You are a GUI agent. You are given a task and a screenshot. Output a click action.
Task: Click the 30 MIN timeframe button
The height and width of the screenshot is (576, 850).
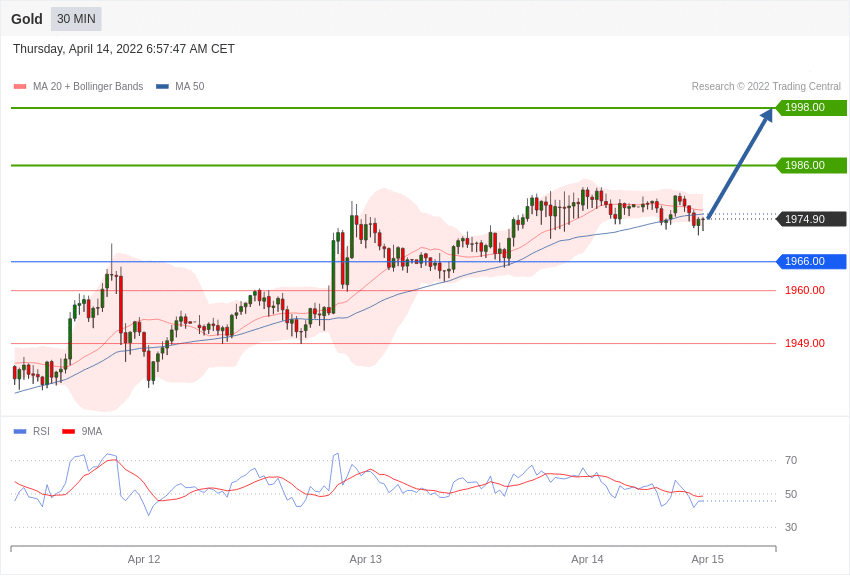coord(76,19)
